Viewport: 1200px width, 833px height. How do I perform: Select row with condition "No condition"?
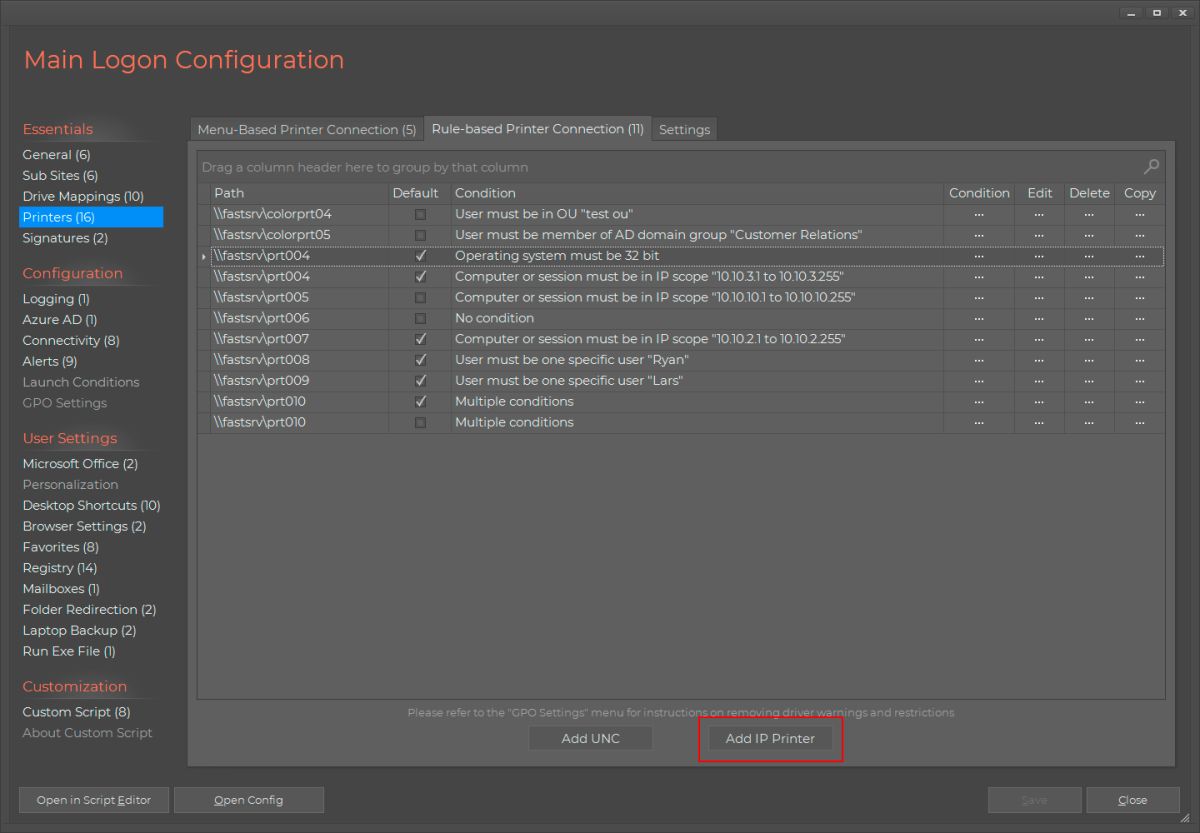[681, 319]
